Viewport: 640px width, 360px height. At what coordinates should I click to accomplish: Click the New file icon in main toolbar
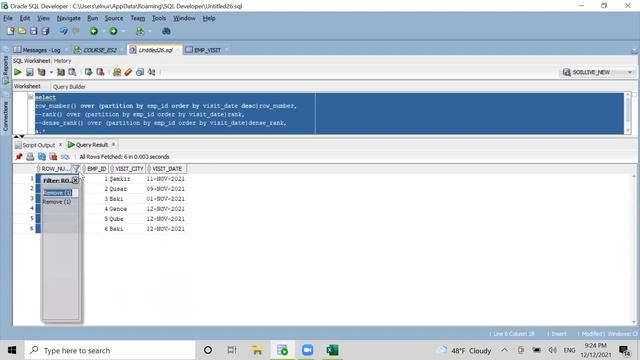tap(11, 31)
